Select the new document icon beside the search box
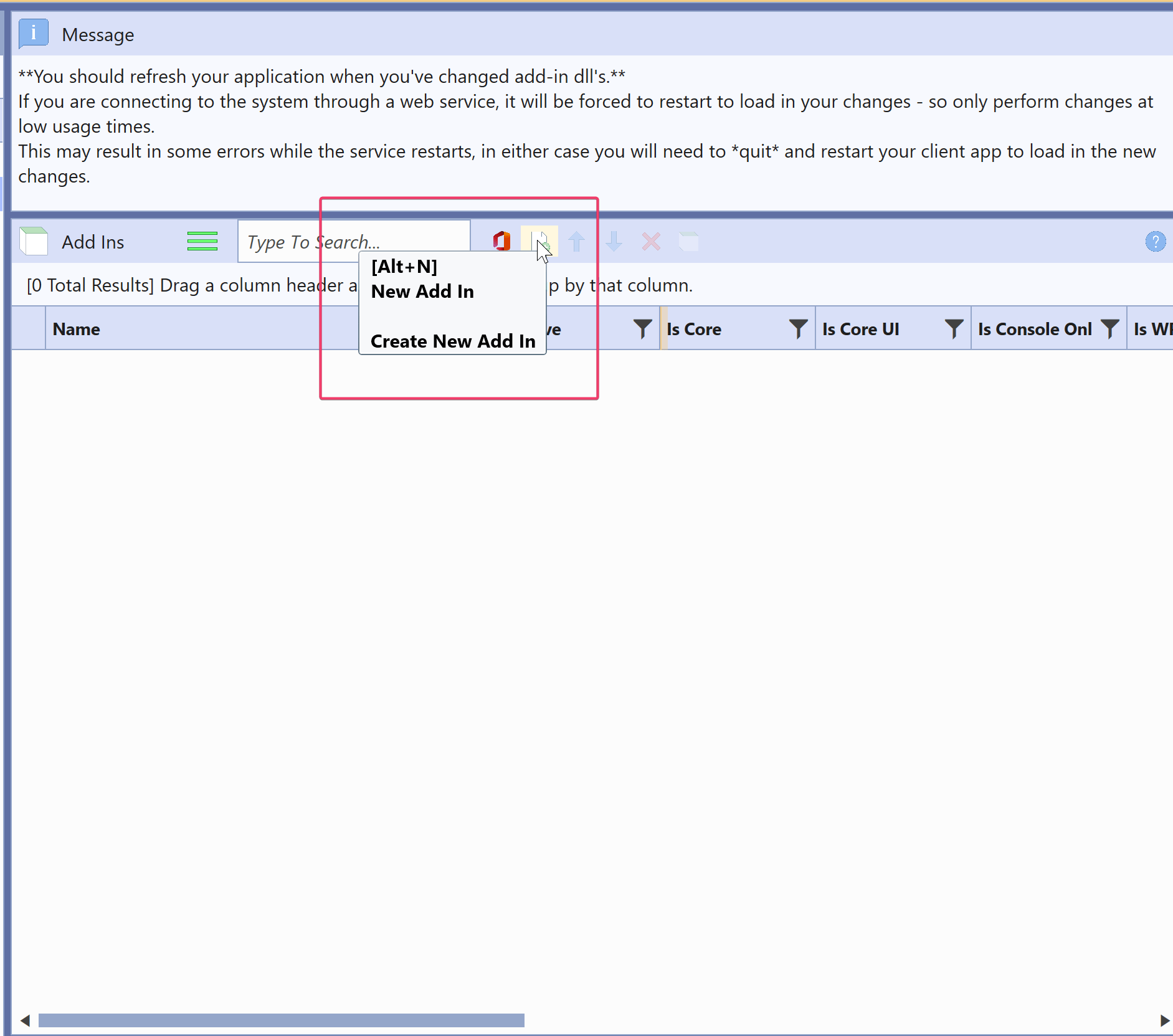 coord(539,240)
